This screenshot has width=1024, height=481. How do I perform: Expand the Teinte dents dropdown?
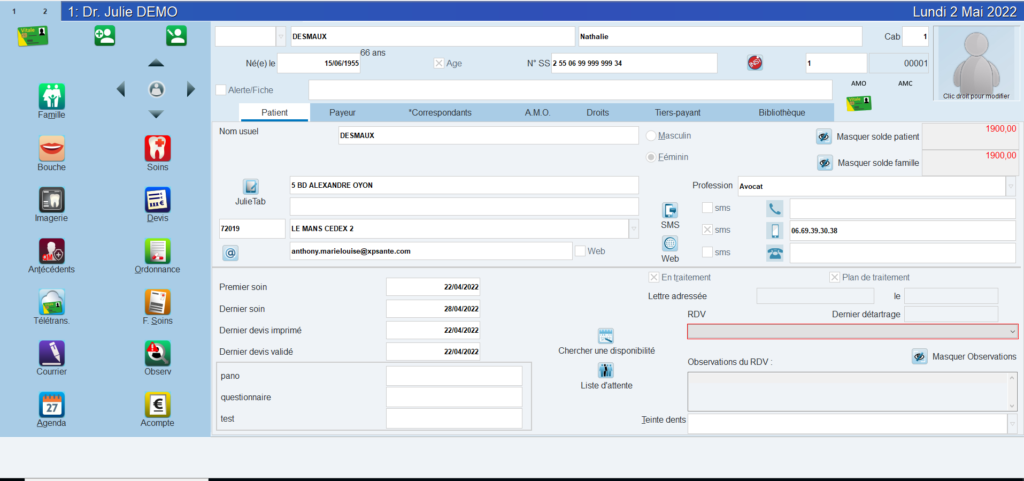coord(1011,423)
